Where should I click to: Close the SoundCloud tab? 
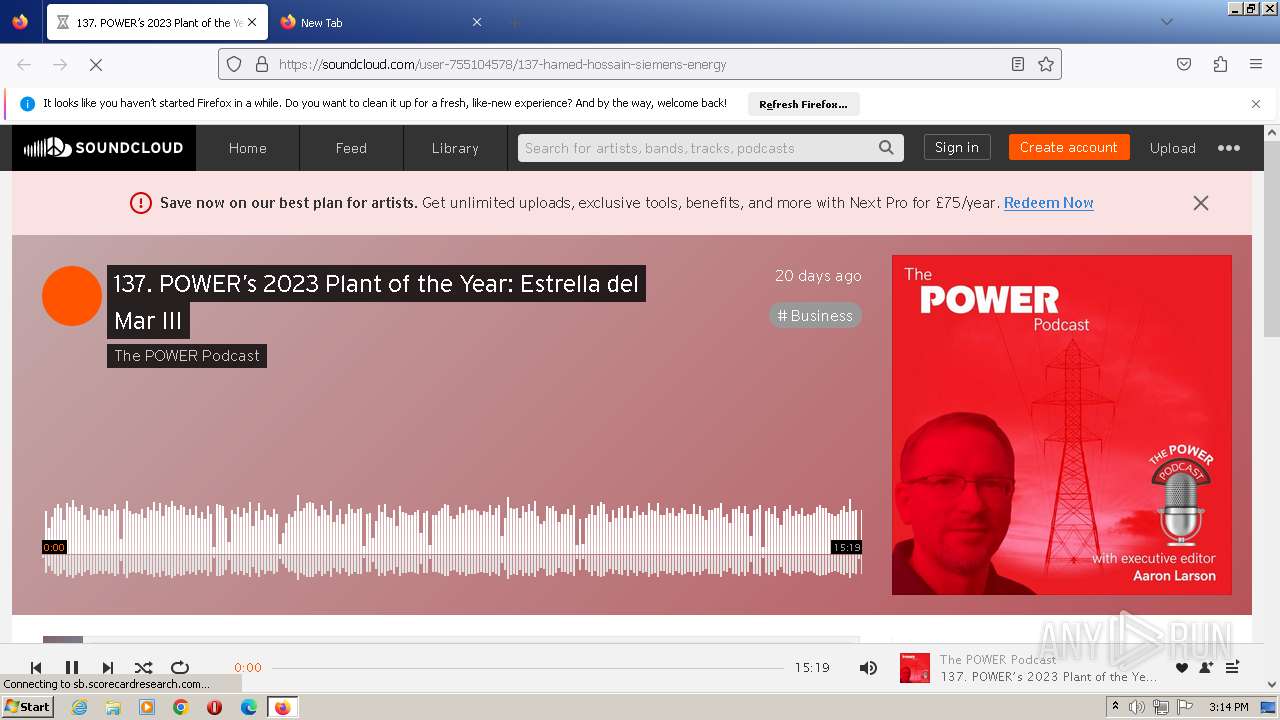click(x=252, y=22)
